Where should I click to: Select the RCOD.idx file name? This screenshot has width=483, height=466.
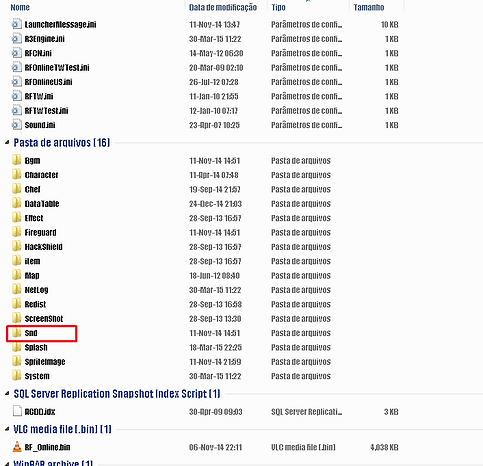40,412
